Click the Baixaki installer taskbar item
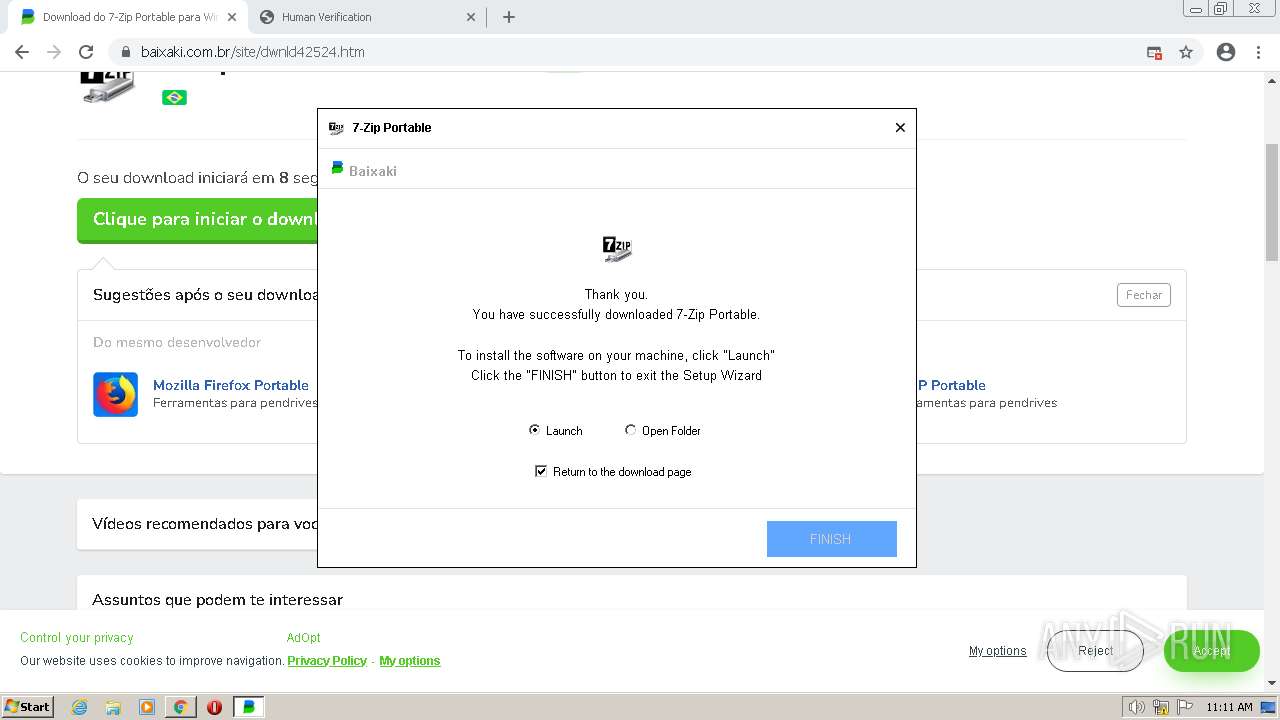This screenshot has height=720, width=1280. 249,707
